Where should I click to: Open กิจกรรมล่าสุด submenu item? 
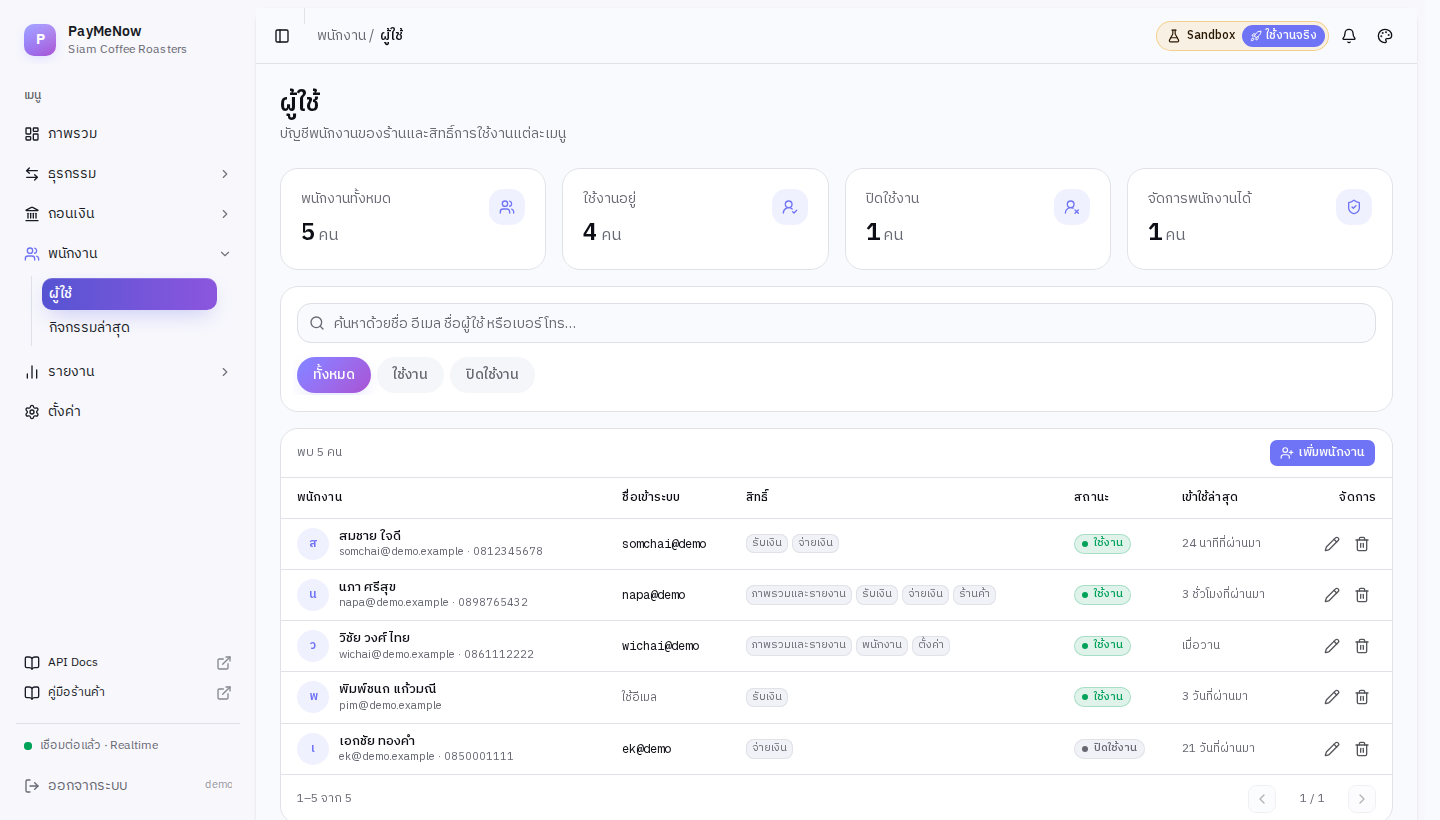coord(129,328)
